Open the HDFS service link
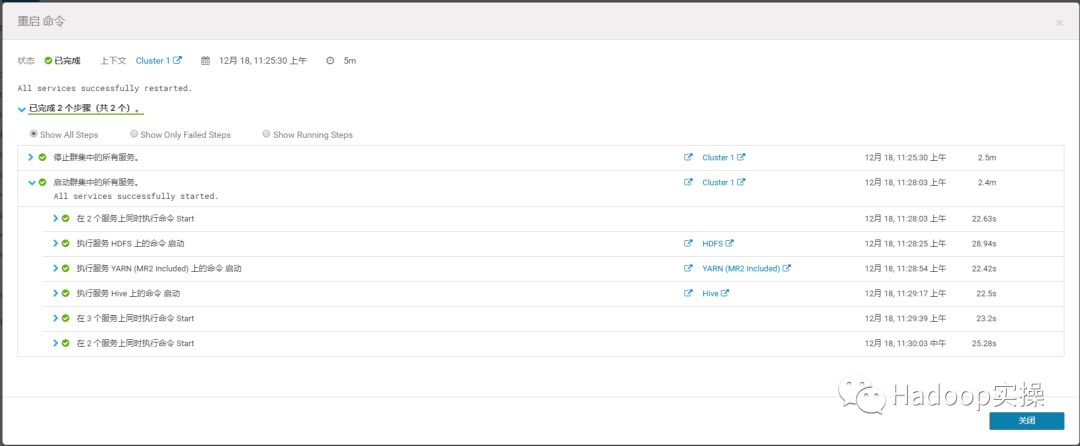This screenshot has height=446, width=1080. click(x=712, y=243)
